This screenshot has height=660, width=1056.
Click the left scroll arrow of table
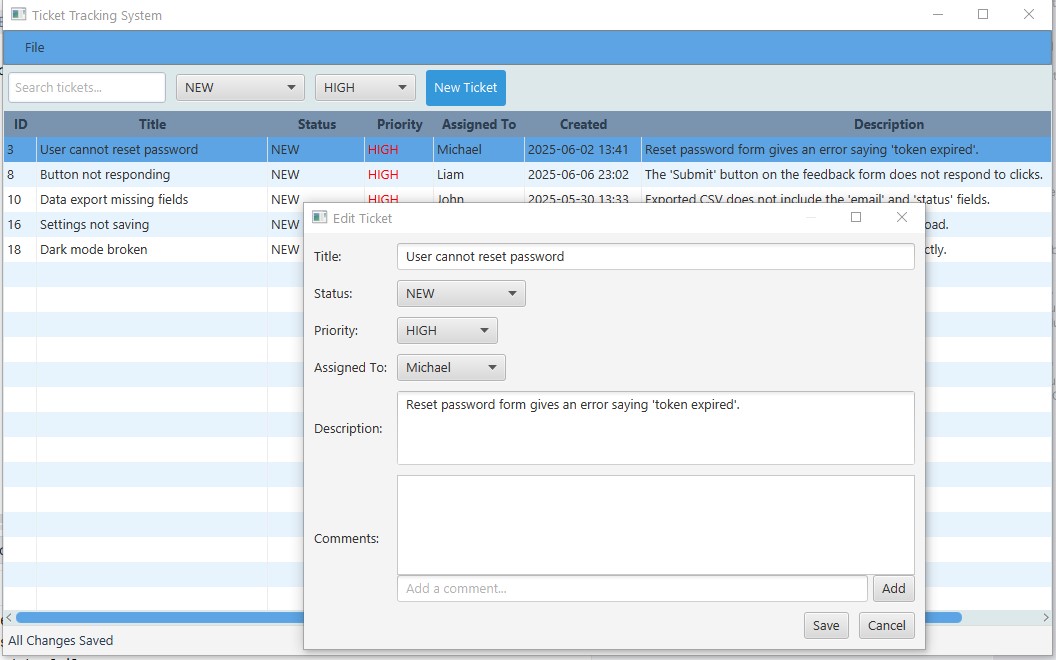9,618
